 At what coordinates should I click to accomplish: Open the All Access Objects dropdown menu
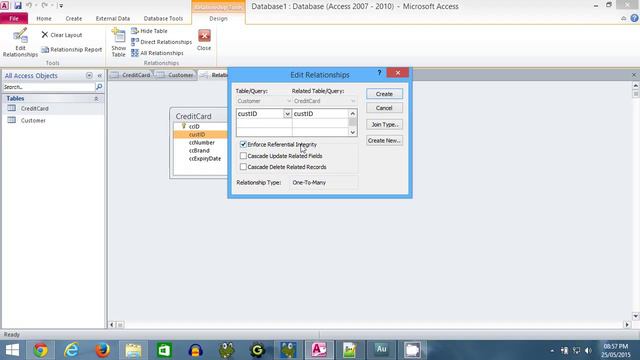[x=89, y=76]
